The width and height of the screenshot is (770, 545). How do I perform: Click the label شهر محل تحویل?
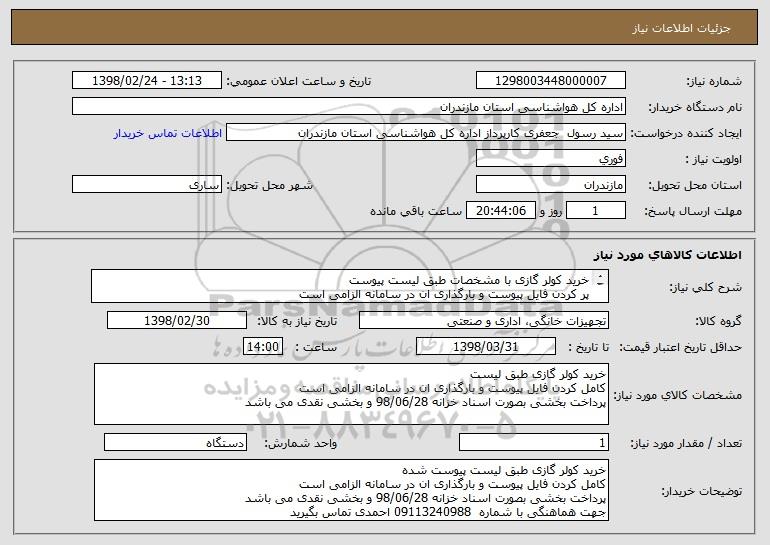pos(270,185)
